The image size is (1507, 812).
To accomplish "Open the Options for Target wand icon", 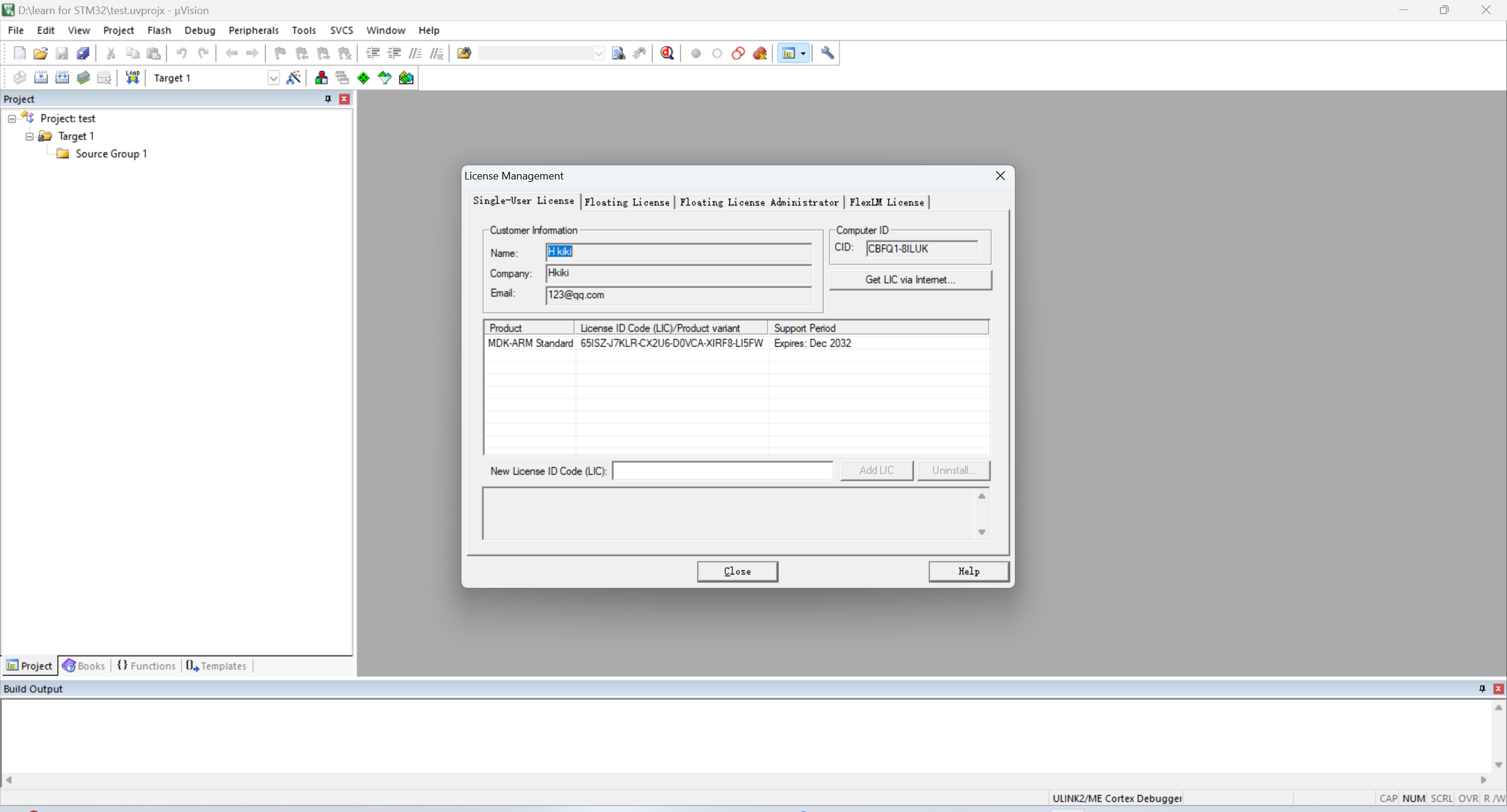I will (293, 78).
